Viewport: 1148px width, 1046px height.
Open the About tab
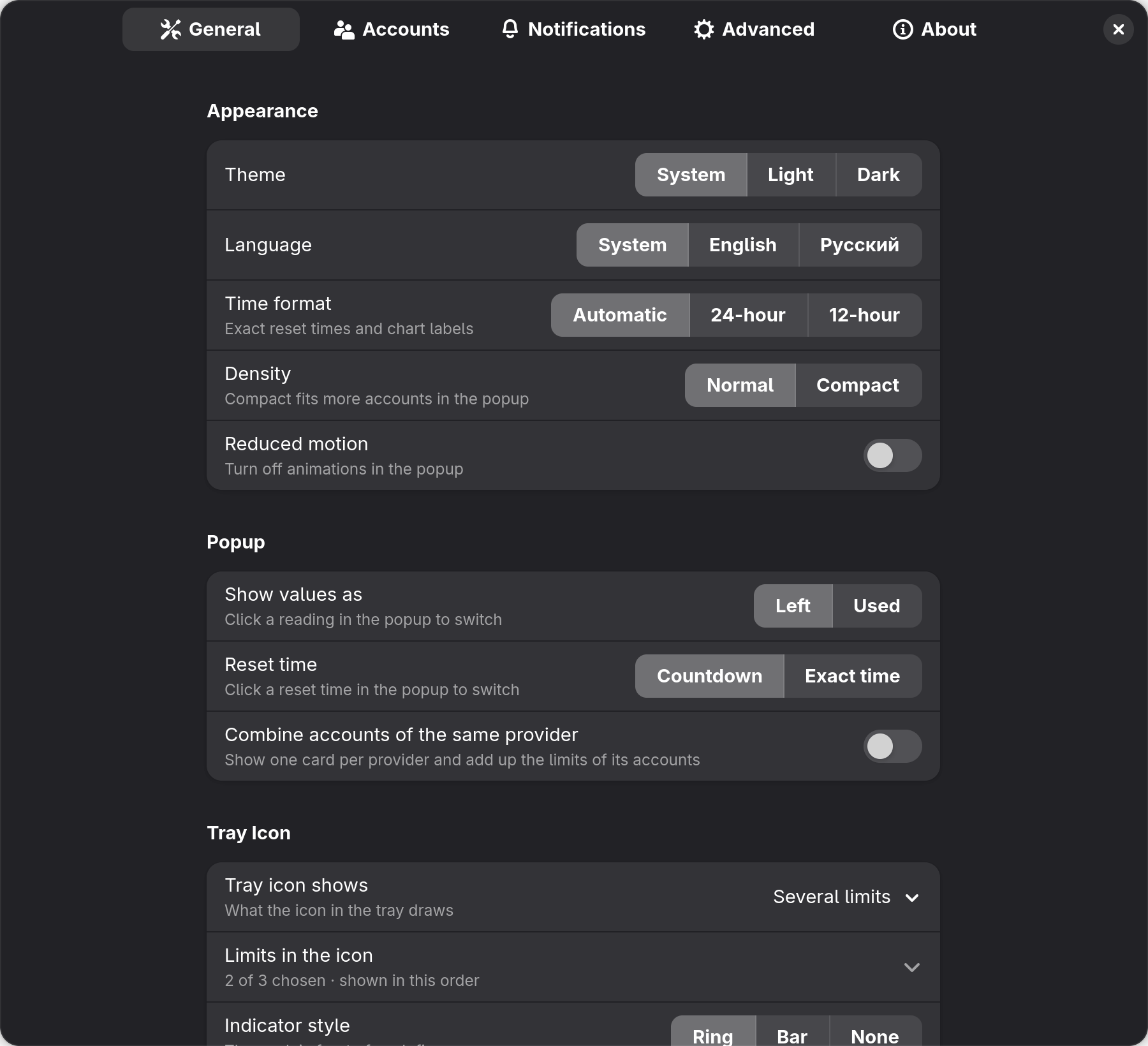(x=934, y=29)
